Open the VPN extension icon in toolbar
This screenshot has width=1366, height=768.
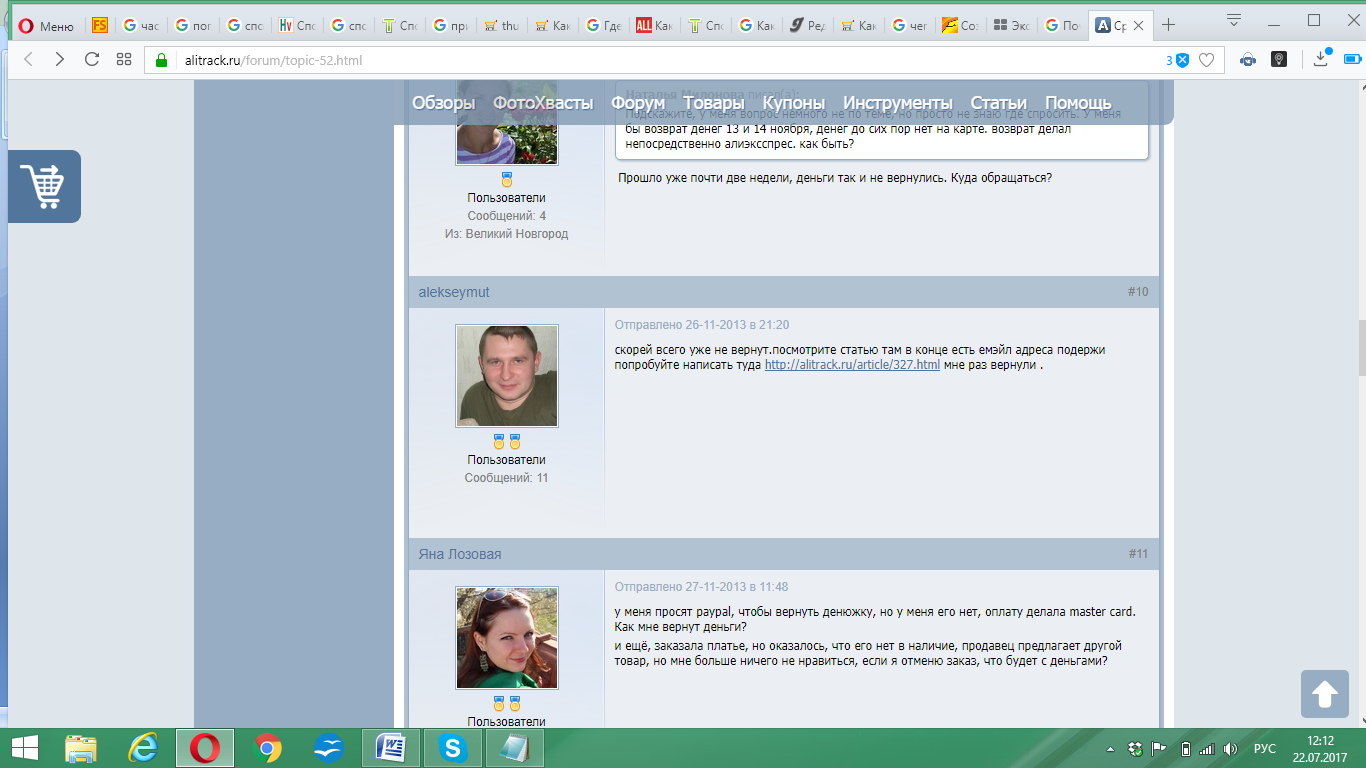(x=1248, y=60)
